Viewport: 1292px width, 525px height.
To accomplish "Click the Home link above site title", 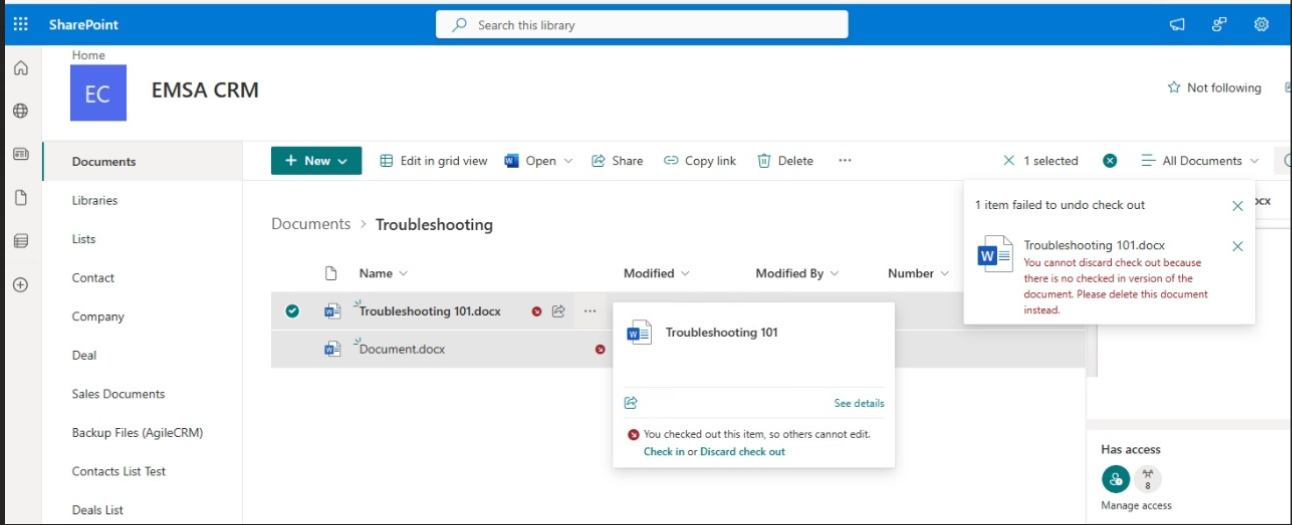I will tap(88, 55).
